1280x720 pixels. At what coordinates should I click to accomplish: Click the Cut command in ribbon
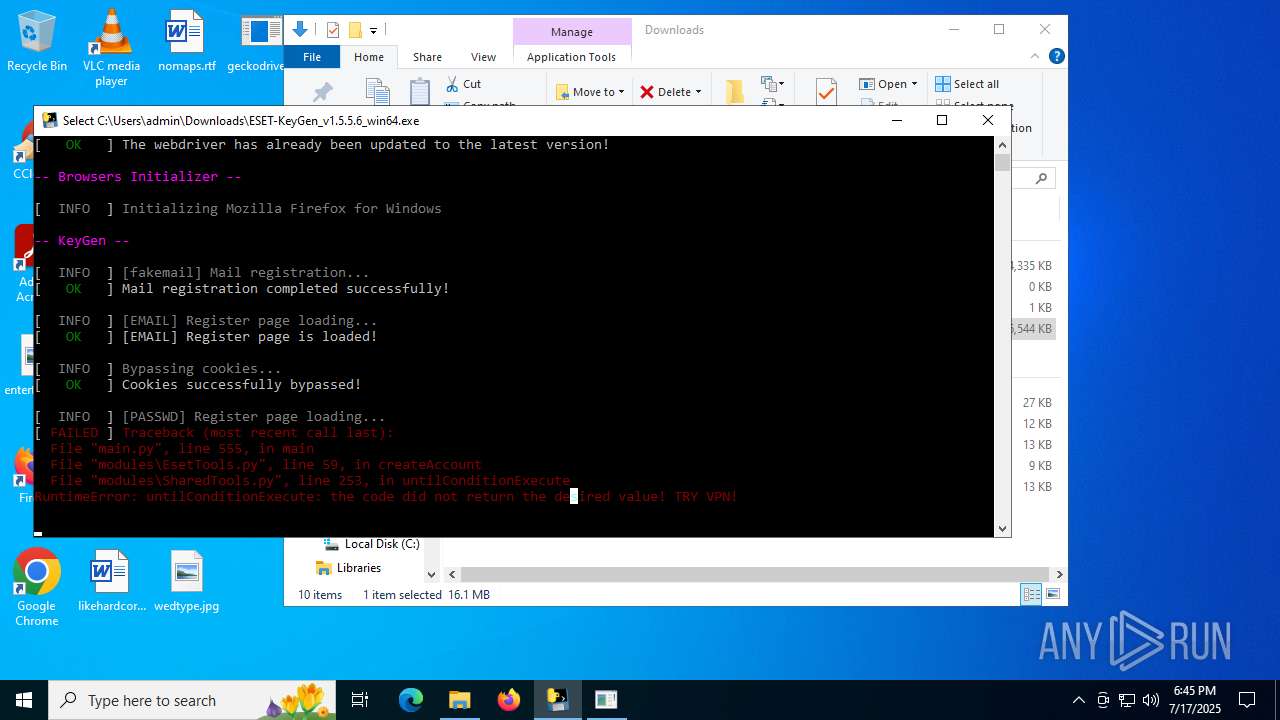[464, 84]
